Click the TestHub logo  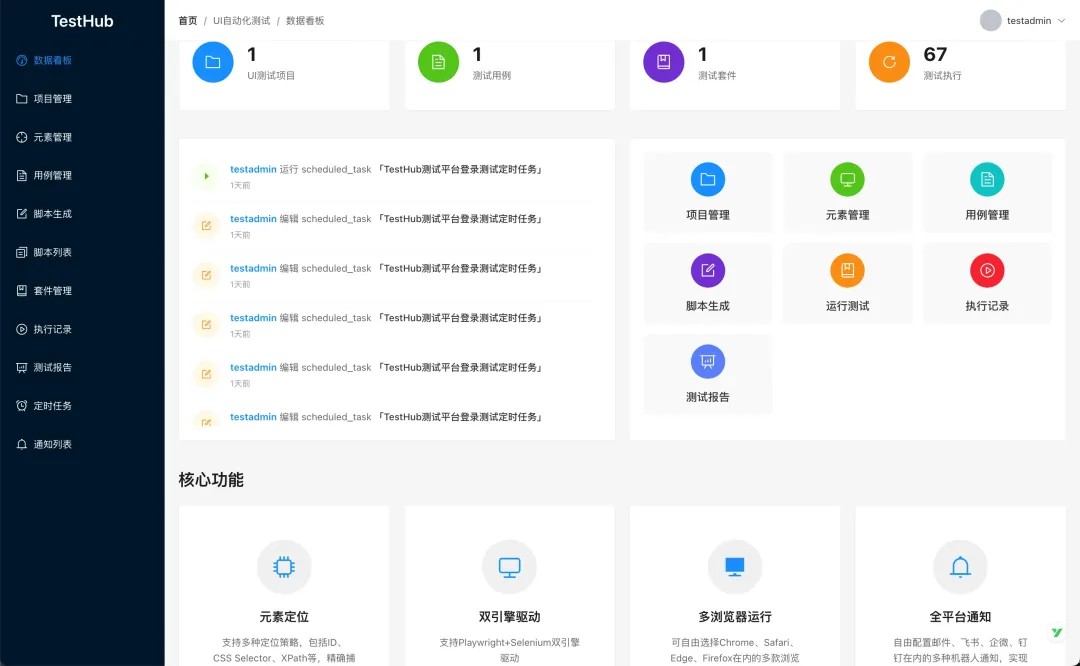(80, 21)
